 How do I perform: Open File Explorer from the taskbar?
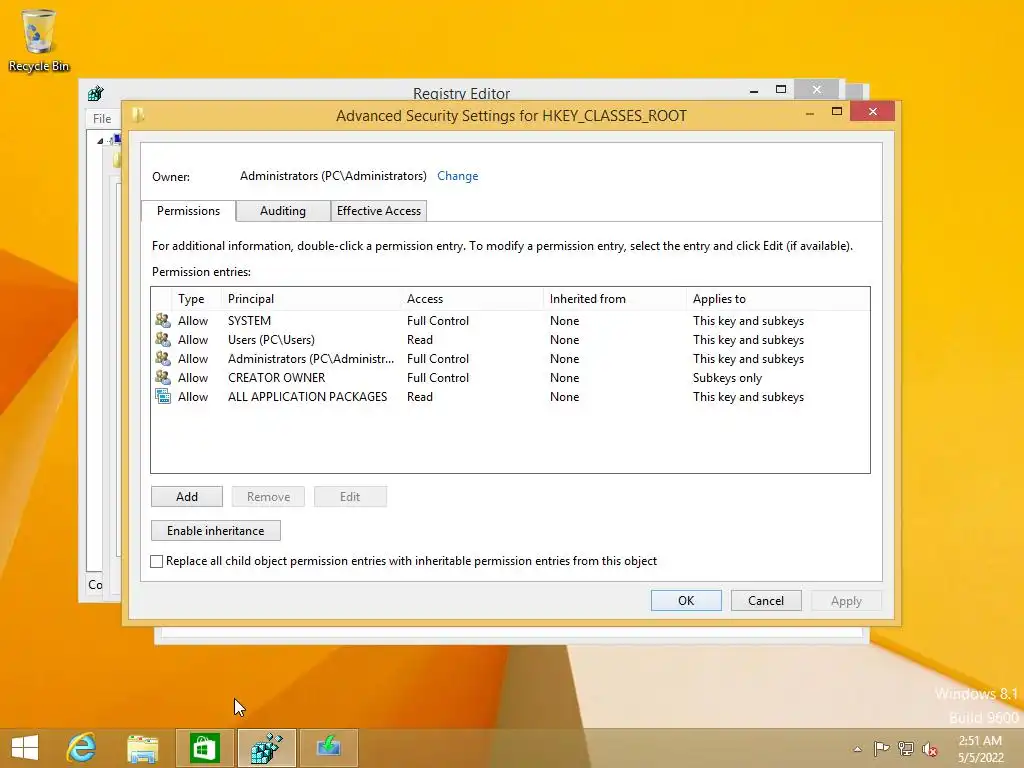142,748
